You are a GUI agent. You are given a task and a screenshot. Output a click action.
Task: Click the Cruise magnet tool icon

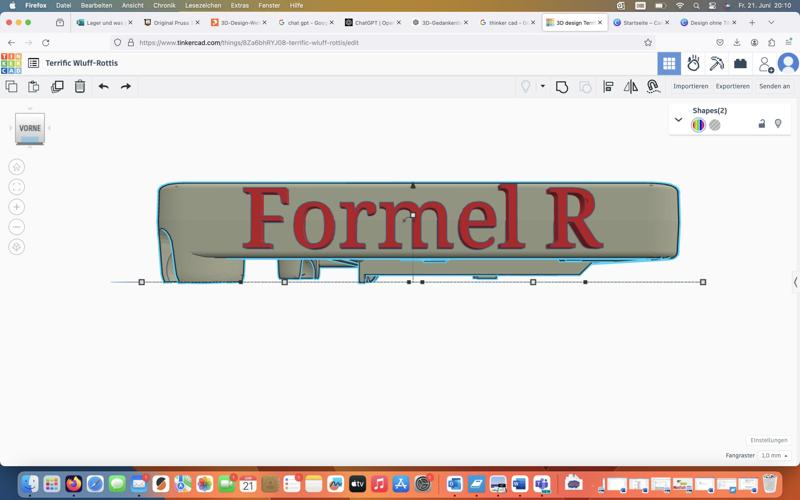[x=653, y=87]
